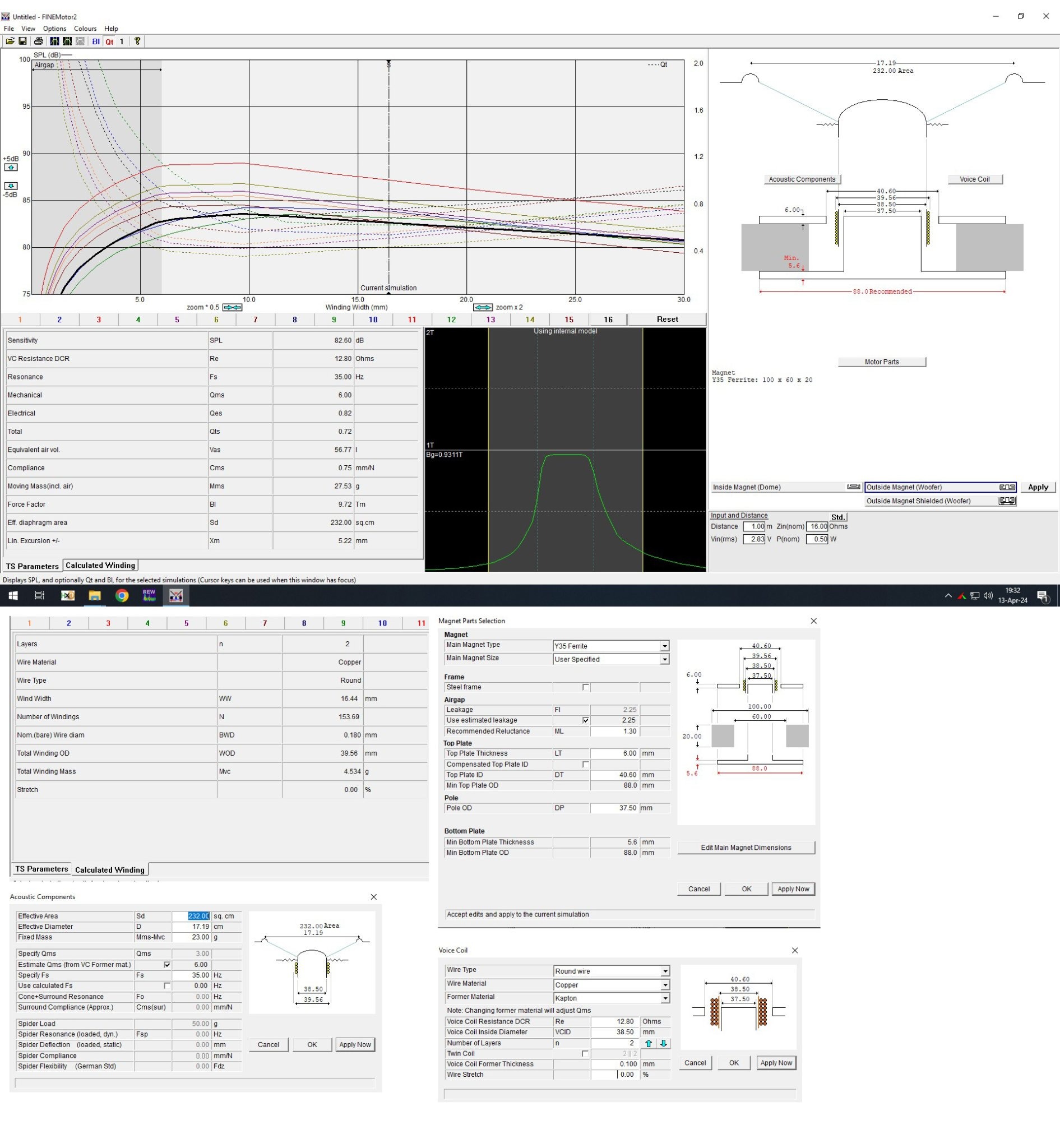Click the Voice Coil button on diagram

[975, 179]
